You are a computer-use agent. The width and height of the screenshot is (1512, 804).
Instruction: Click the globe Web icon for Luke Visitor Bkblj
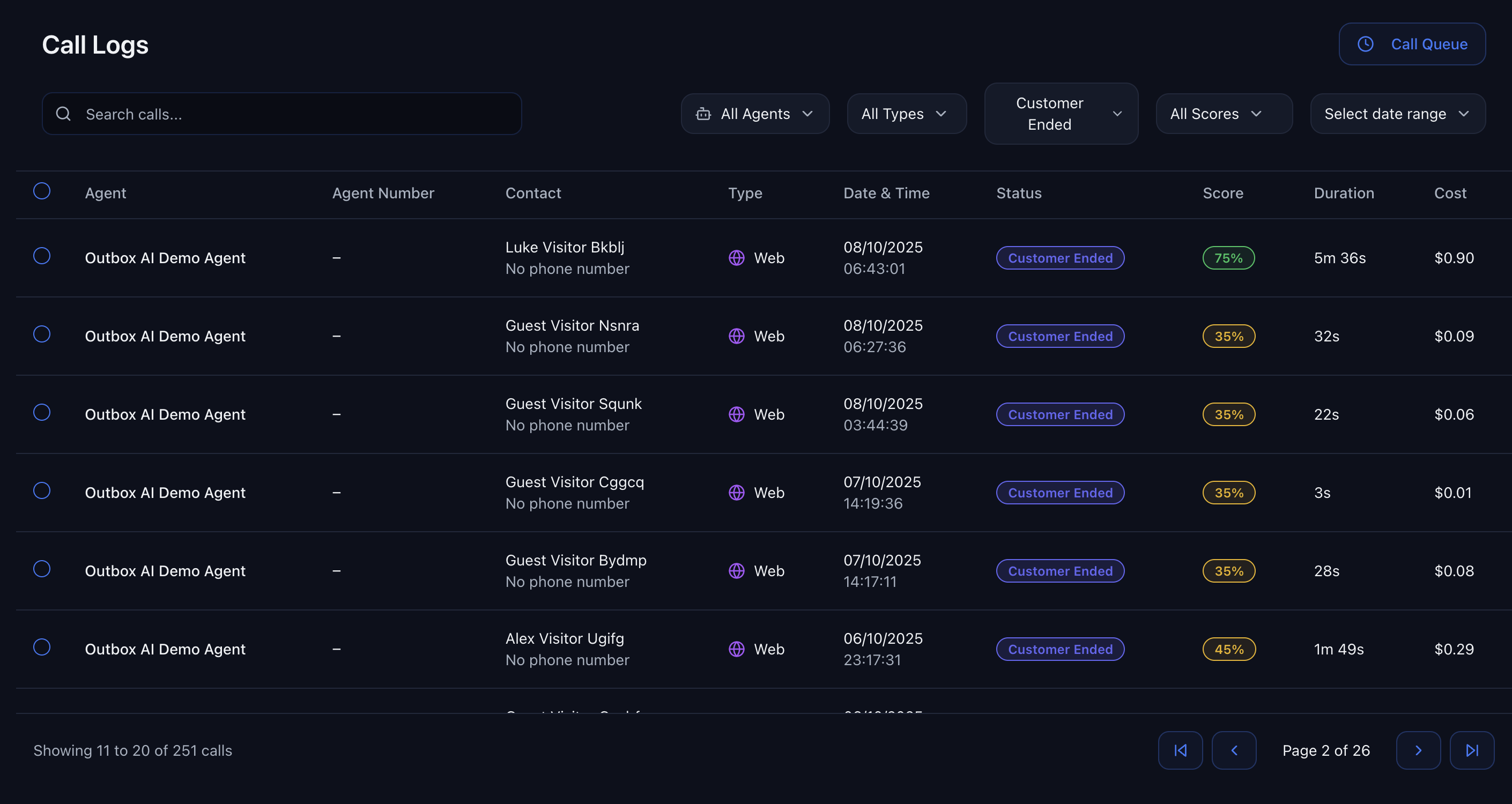(736, 258)
